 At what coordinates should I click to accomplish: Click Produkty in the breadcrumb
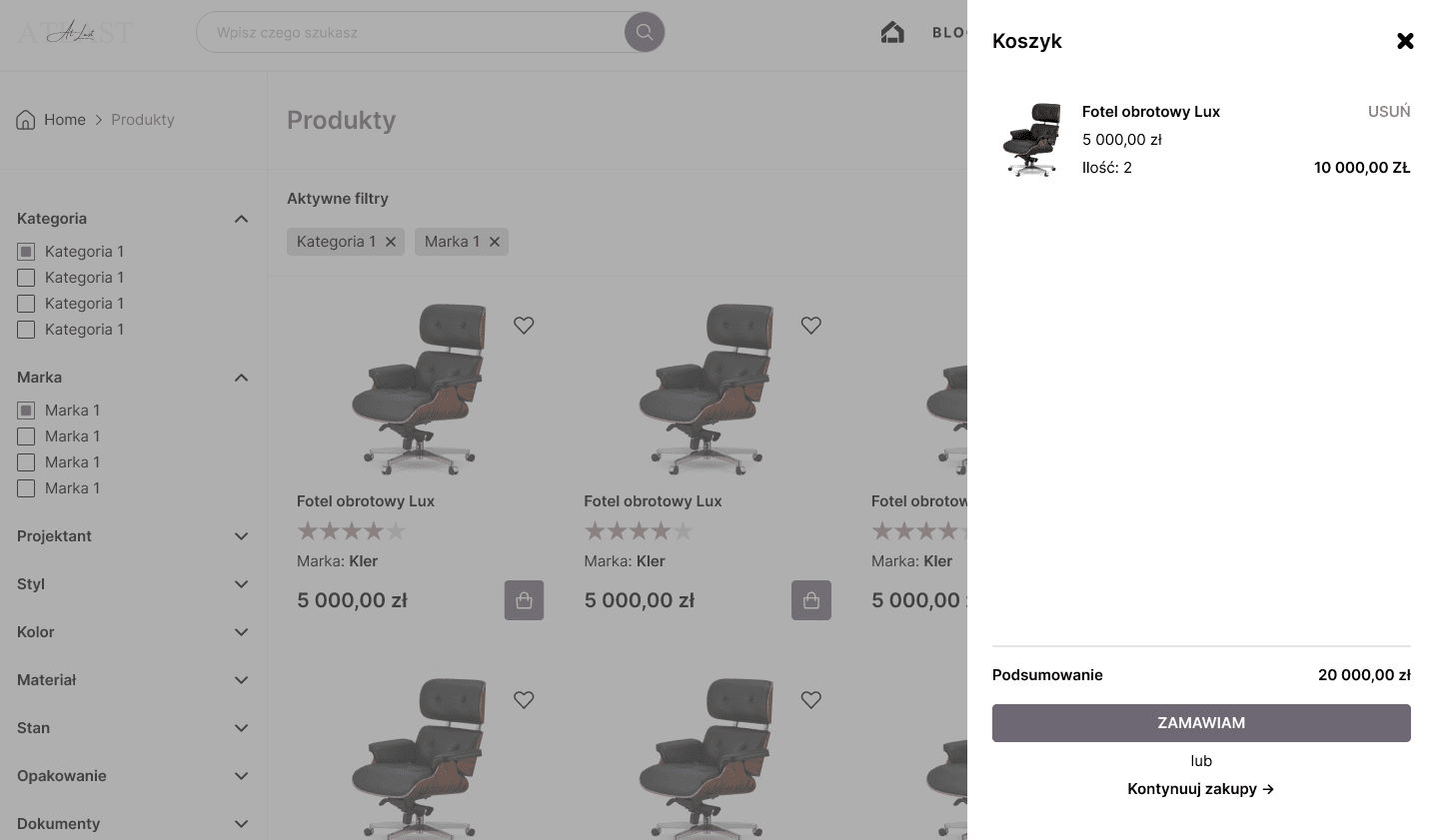click(x=142, y=119)
